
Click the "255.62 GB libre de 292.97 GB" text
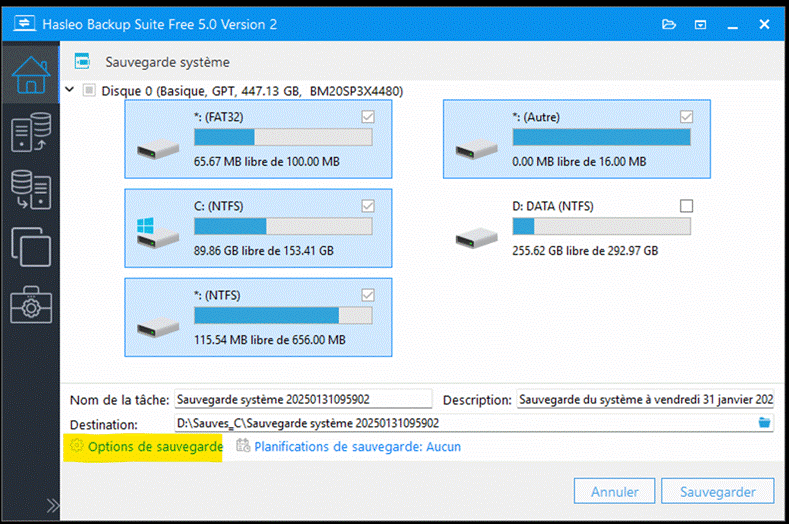click(585, 251)
